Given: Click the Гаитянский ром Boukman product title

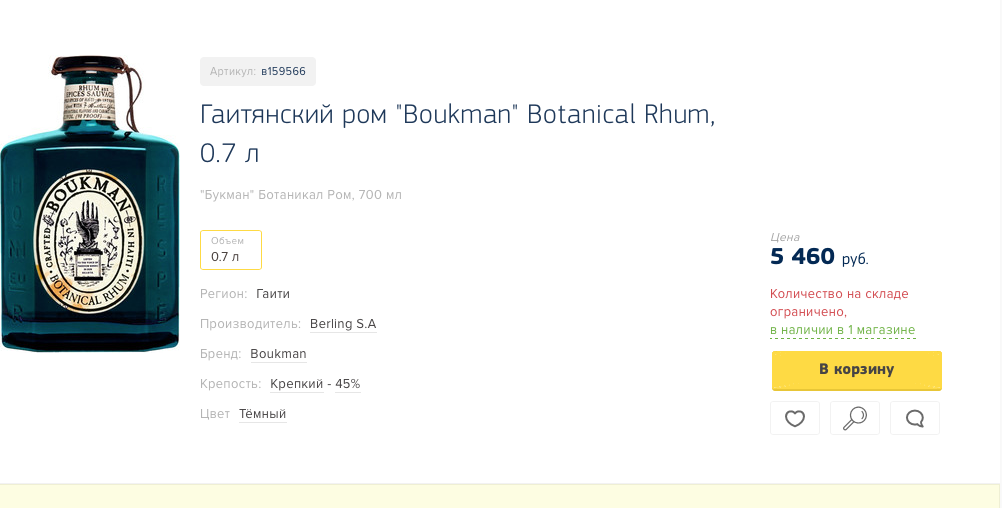Looking at the screenshot, I should [x=457, y=134].
